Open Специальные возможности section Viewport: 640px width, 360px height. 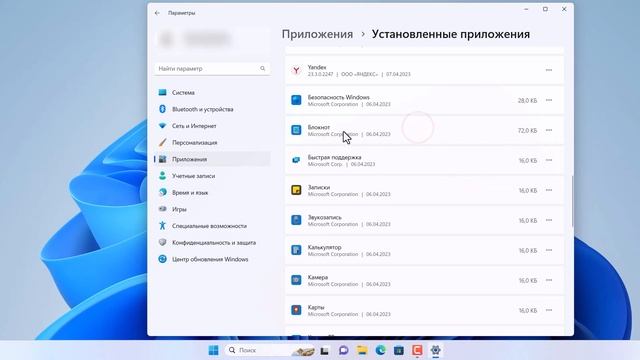212,226
